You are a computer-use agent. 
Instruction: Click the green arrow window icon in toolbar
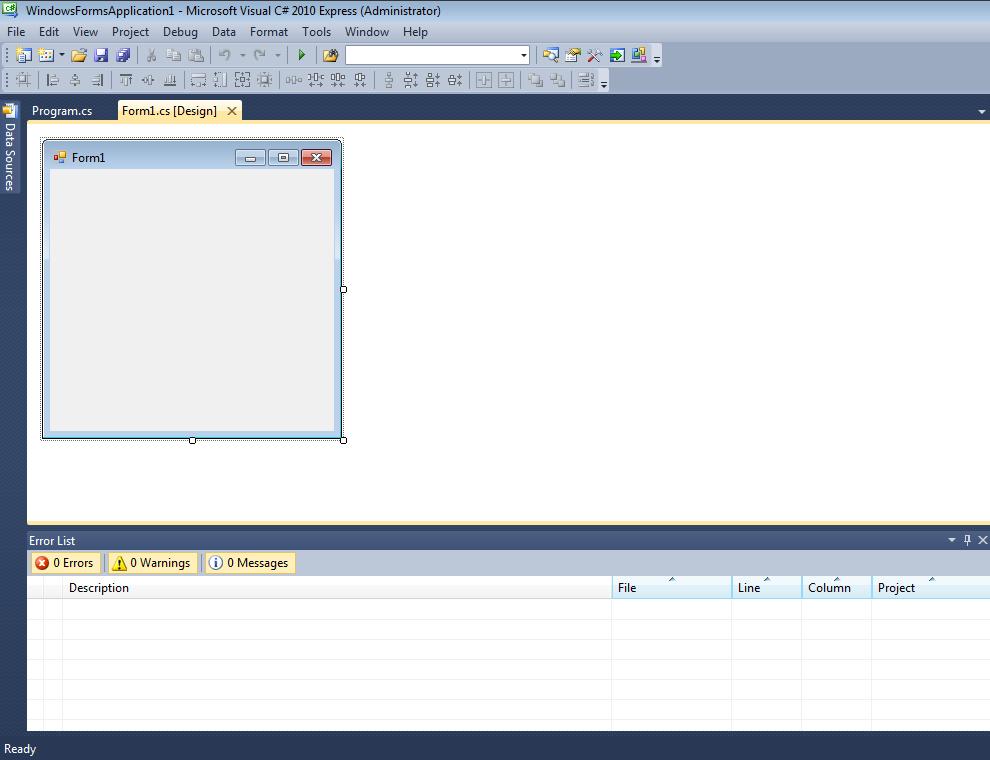pyautogui.click(x=617, y=56)
